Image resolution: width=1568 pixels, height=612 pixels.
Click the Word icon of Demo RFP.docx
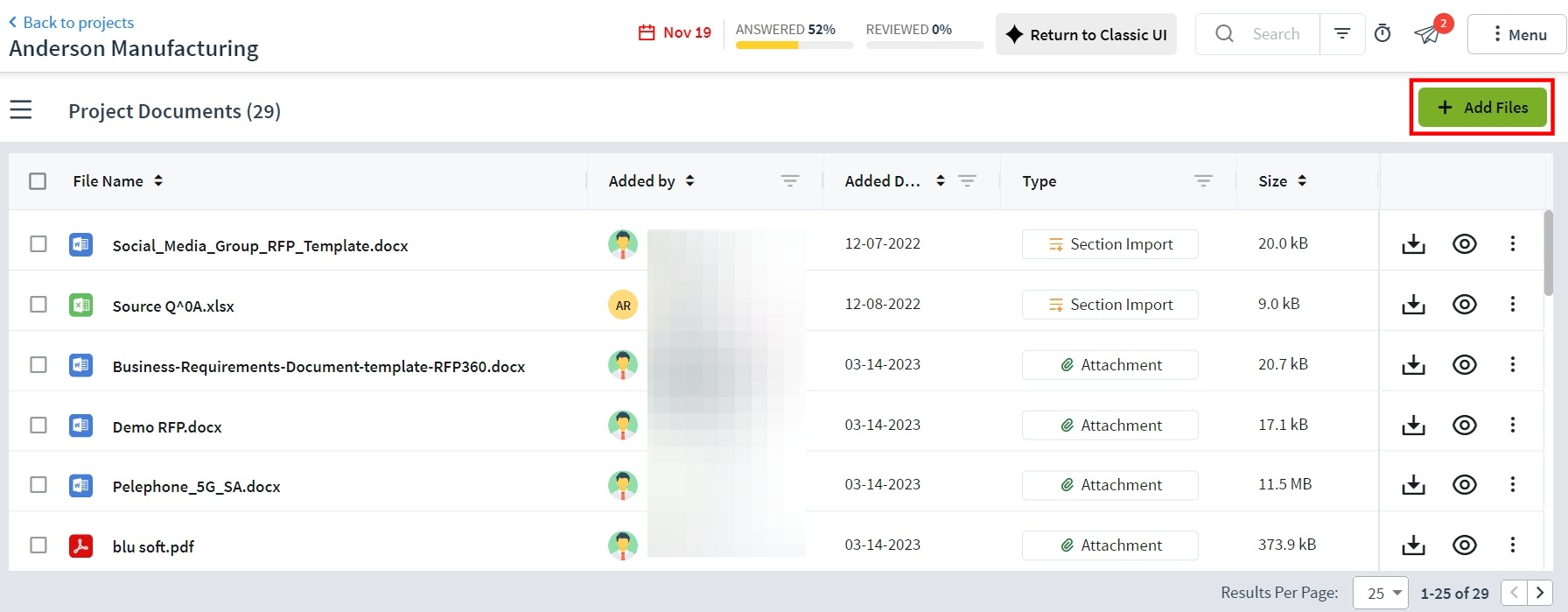[x=81, y=426]
